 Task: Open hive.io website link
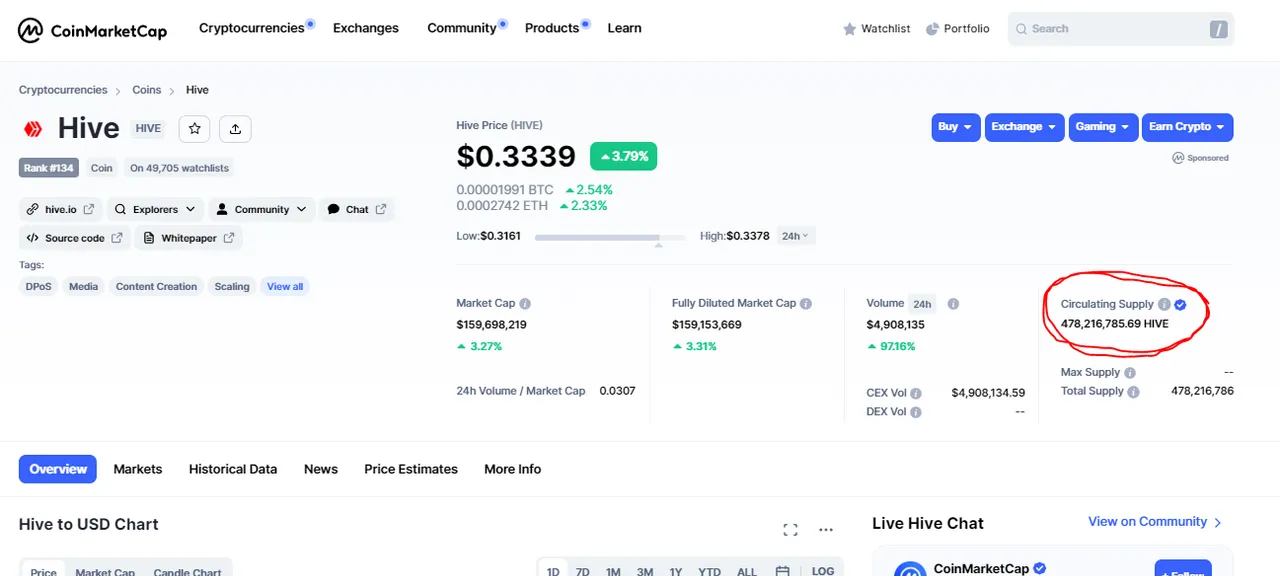(x=60, y=209)
